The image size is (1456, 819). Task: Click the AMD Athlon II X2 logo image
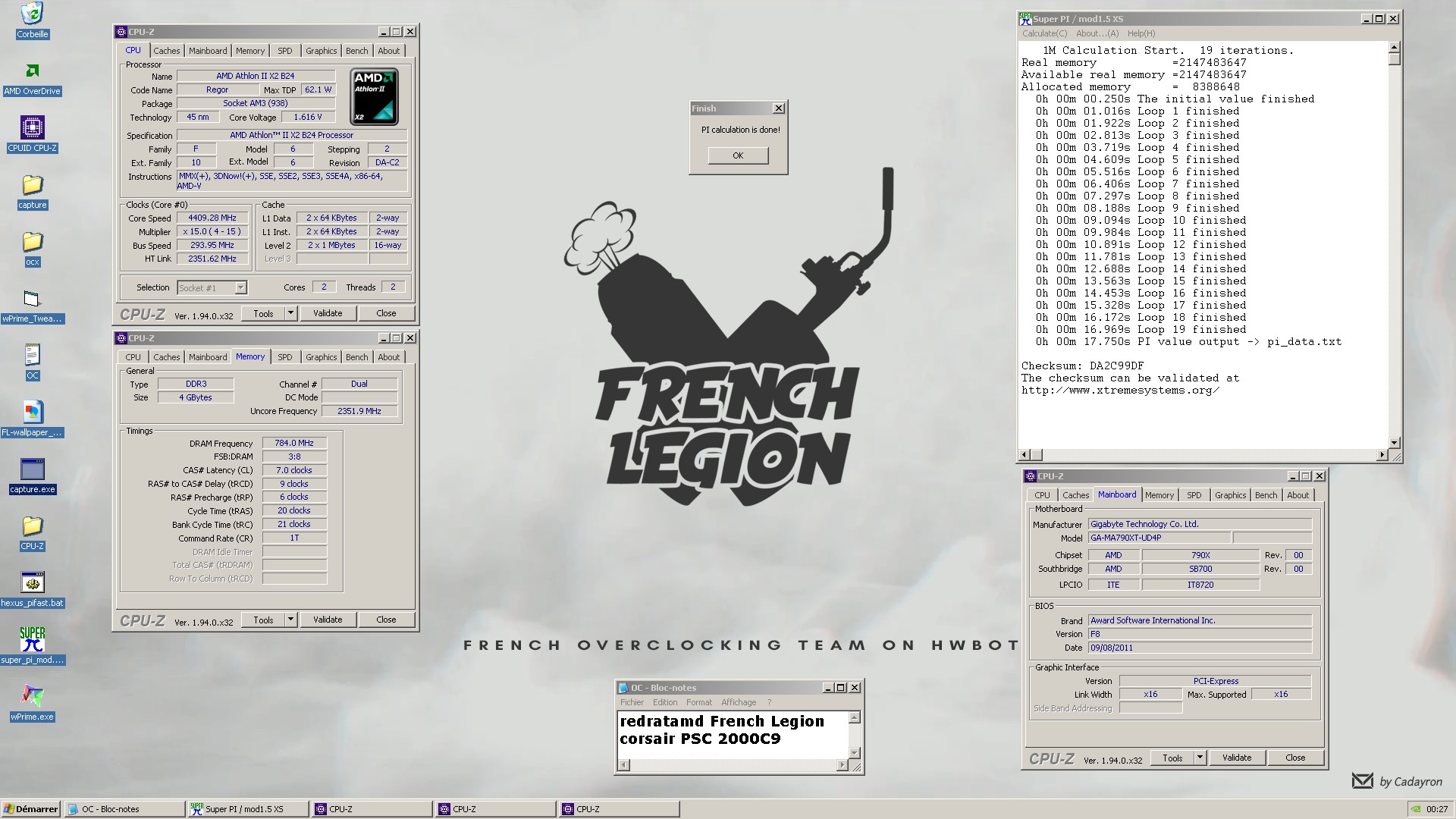tap(374, 97)
